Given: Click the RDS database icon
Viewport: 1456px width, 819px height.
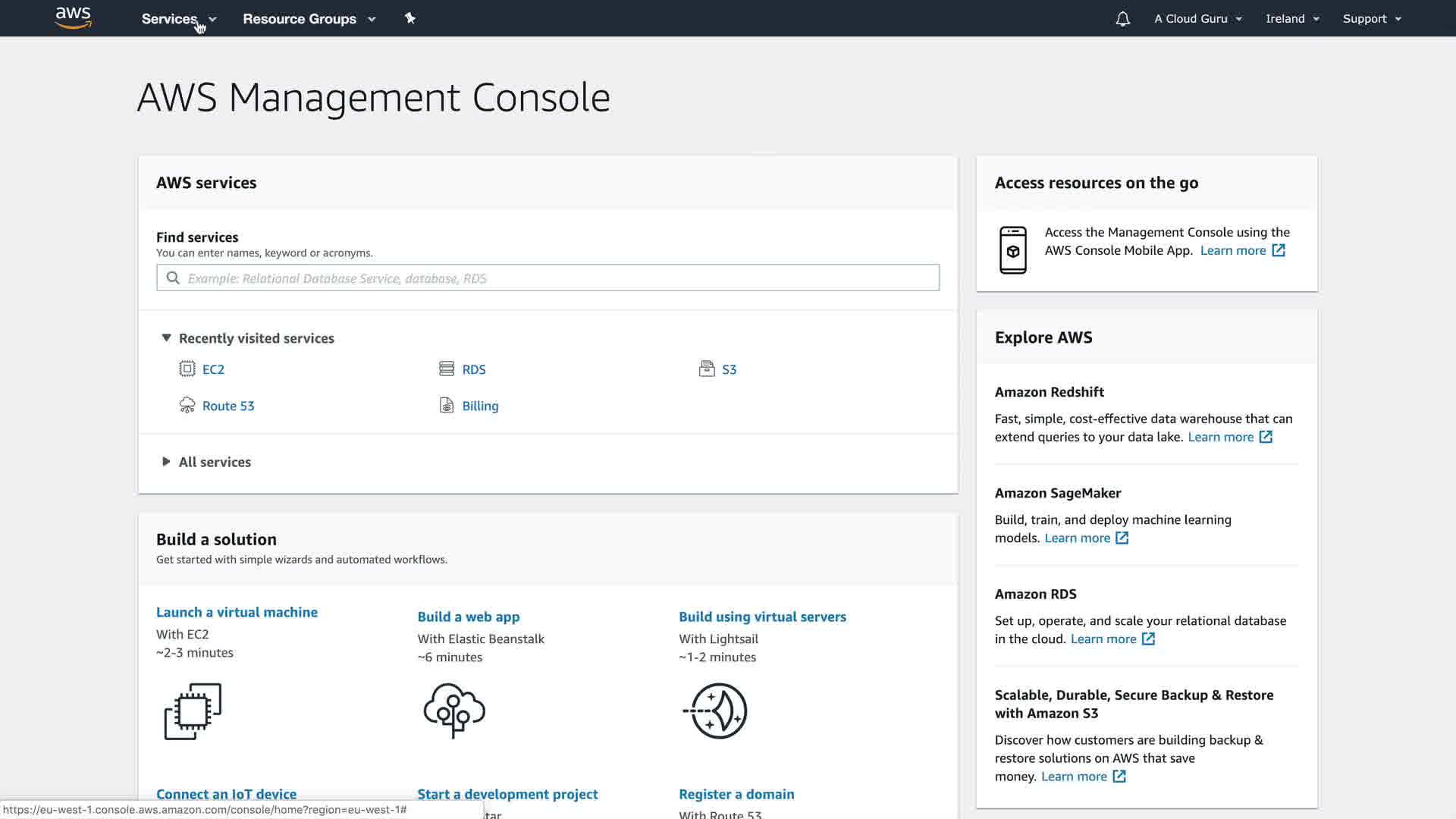Looking at the screenshot, I should tap(447, 369).
